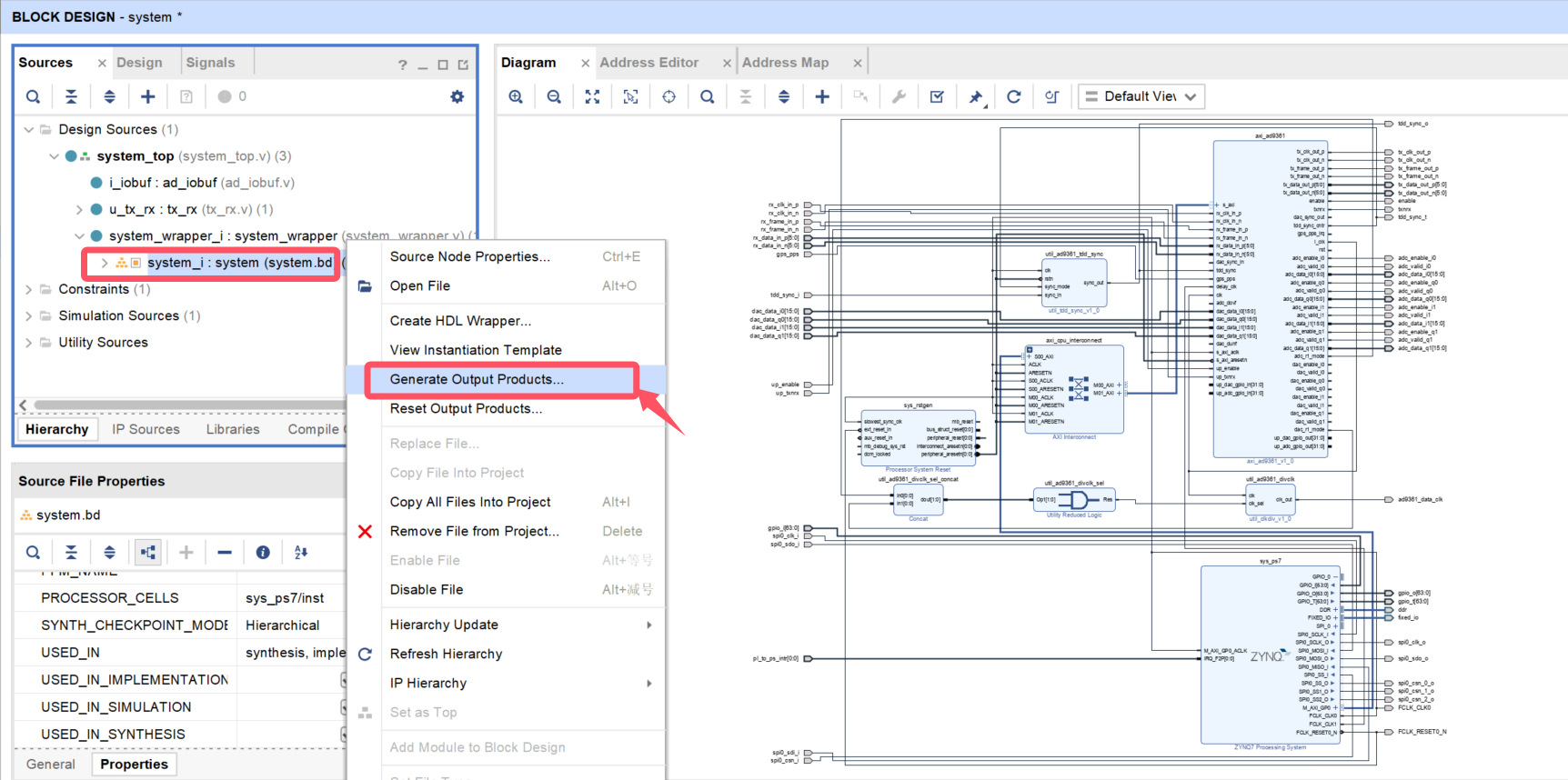Open search in the Sources panel toolbar

(33, 96)
